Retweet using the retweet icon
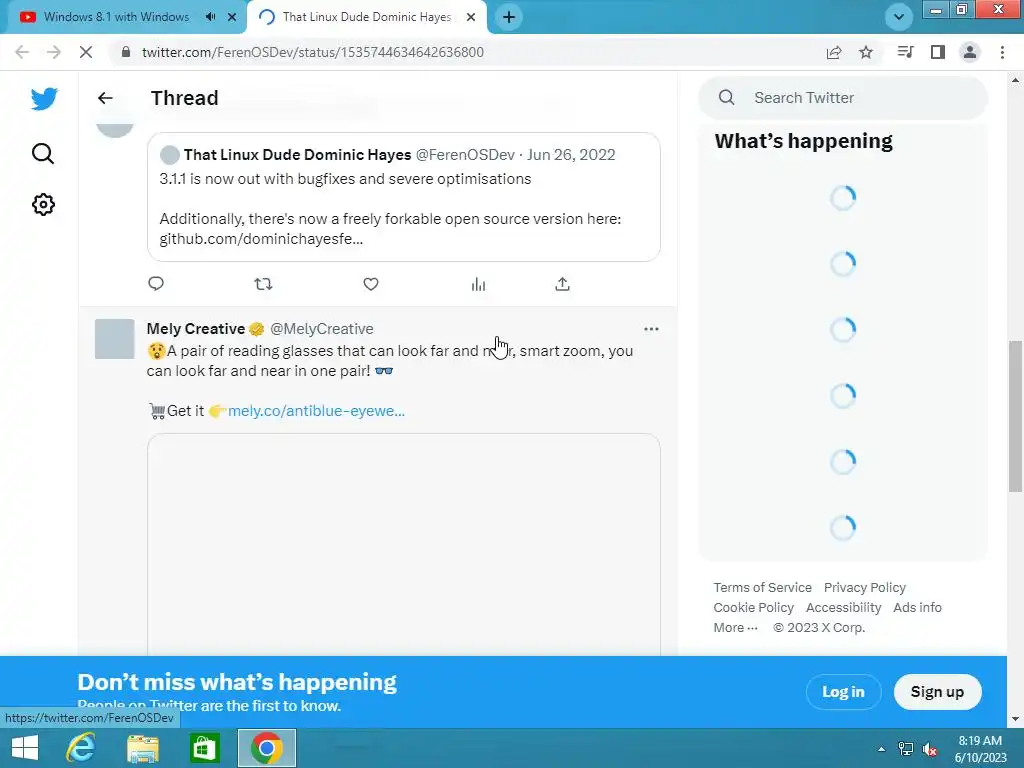 click(x=263, y=283)
